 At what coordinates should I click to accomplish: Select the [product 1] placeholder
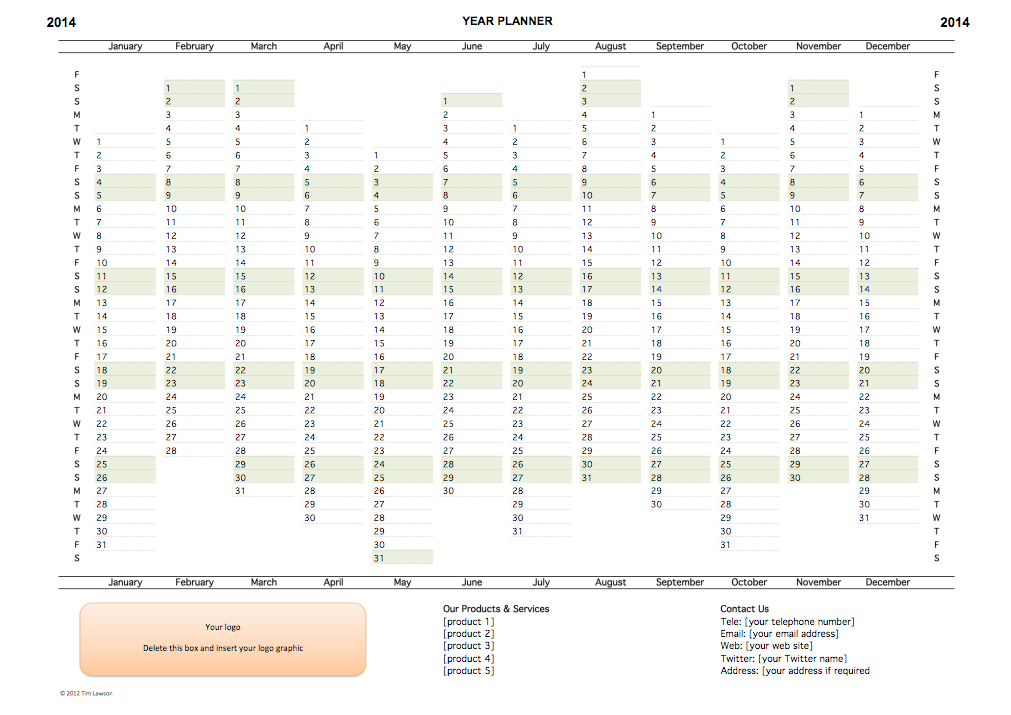click(x=468, y=622)
